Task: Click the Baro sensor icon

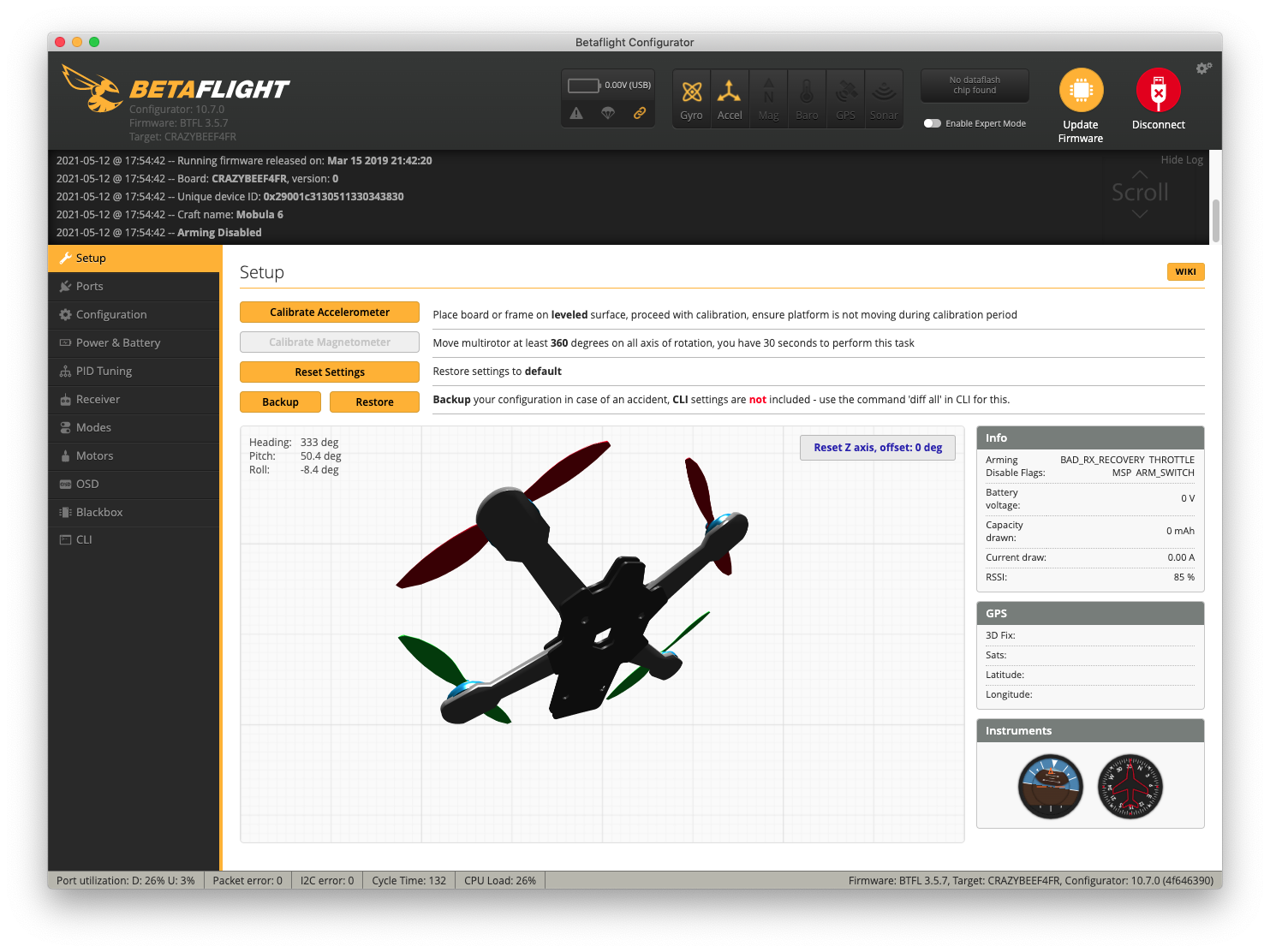Action: tap(807, 98)
